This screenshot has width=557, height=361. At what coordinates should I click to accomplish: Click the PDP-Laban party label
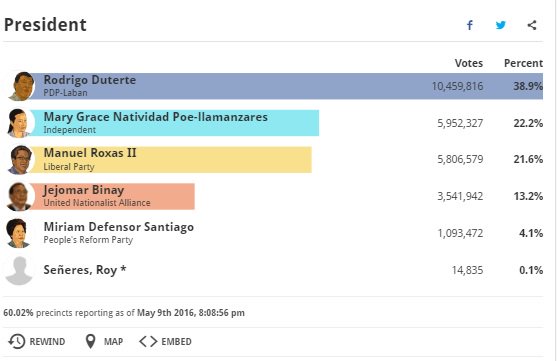[65, 93]
